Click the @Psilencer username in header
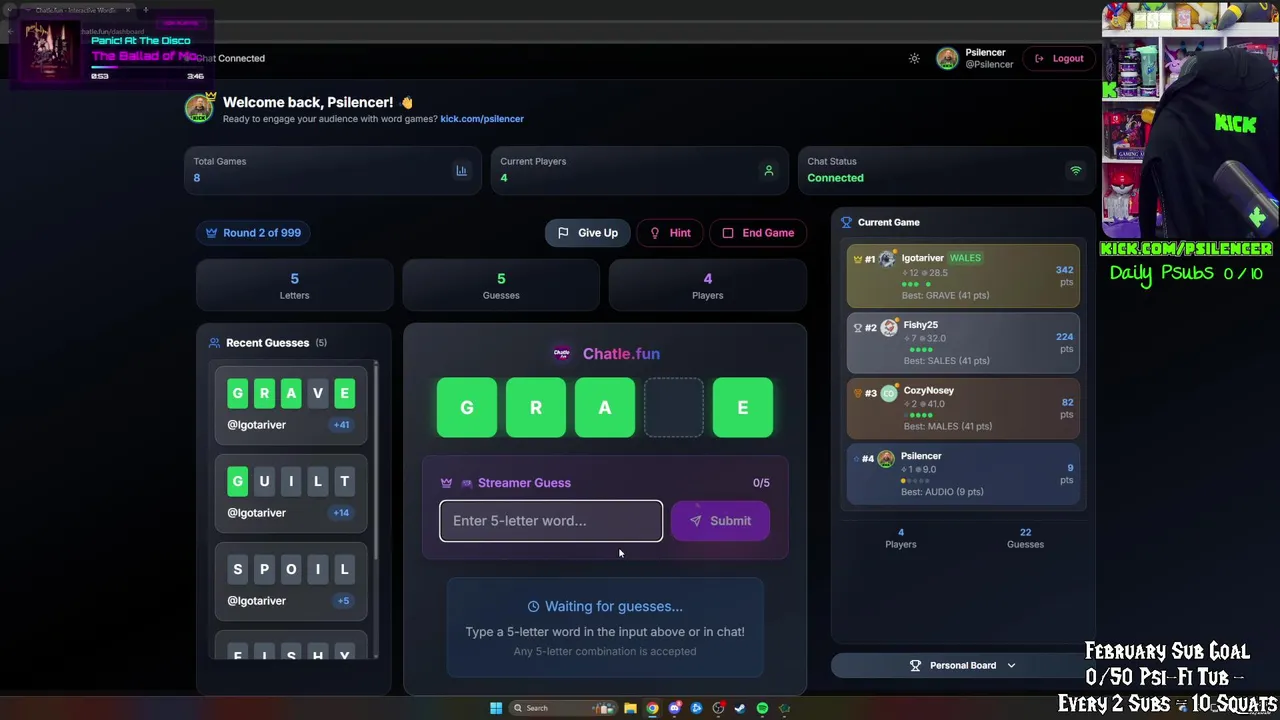Image resolution: width=1280 pixels, height=720 pixels. pyautogui.click(x=989, y=65)
